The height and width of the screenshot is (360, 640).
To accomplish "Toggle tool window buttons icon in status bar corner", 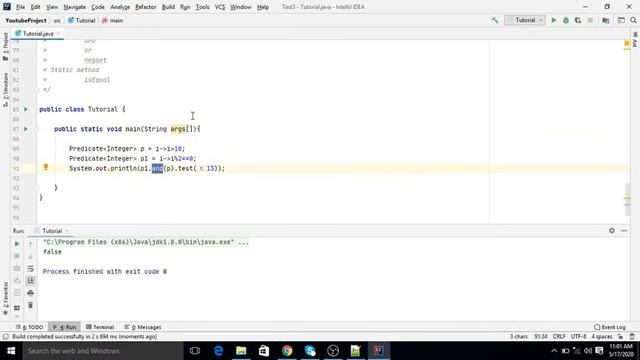I will (x=5, y=337).
